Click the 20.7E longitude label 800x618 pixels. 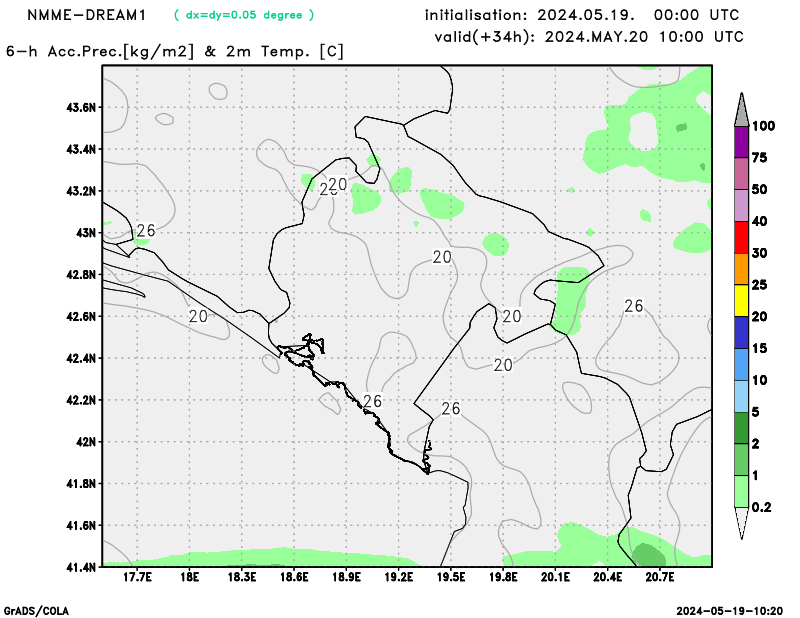coord(660,577)
